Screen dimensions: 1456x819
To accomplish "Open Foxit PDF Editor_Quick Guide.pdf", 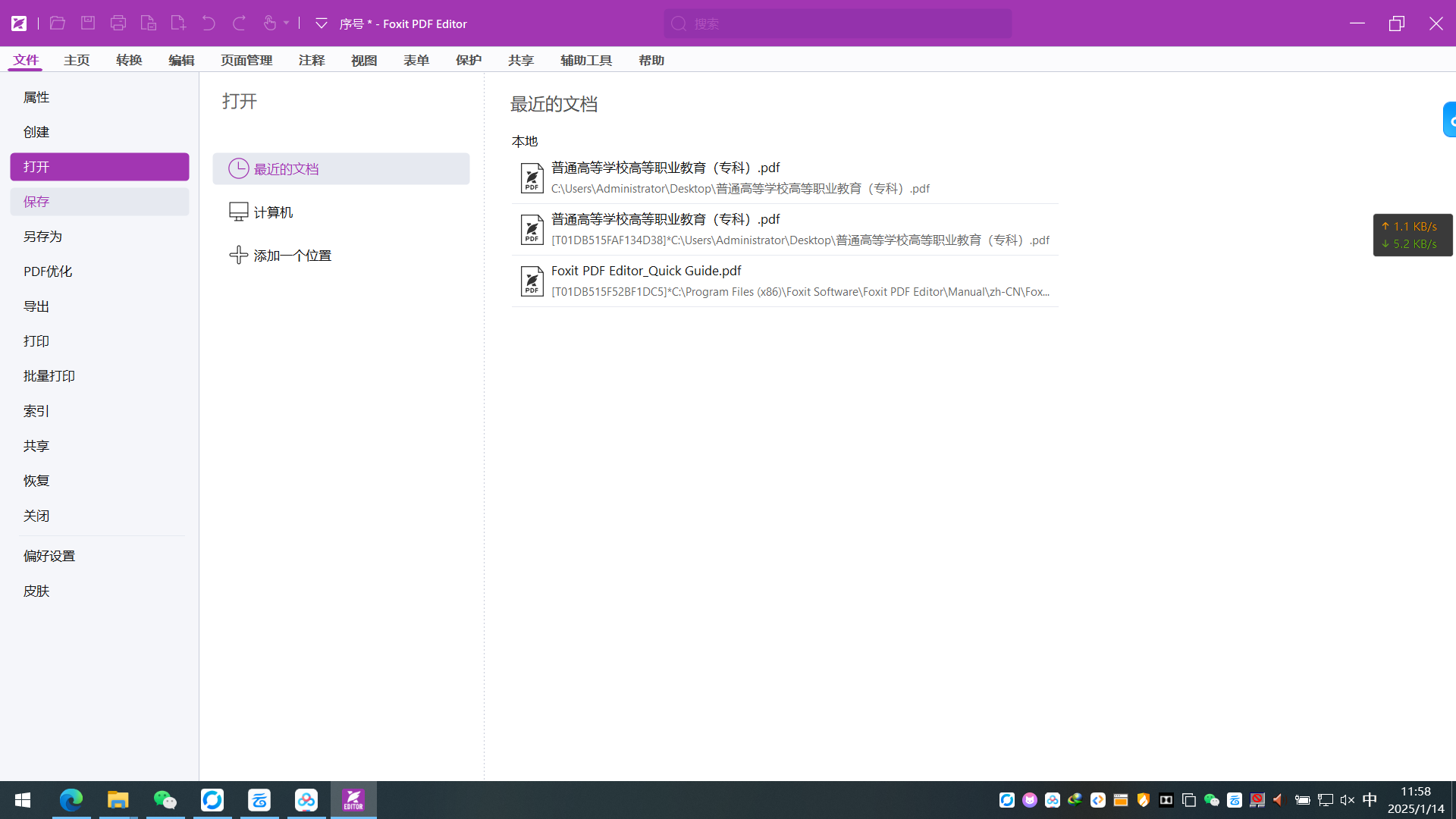I will [x=785, y=281].
